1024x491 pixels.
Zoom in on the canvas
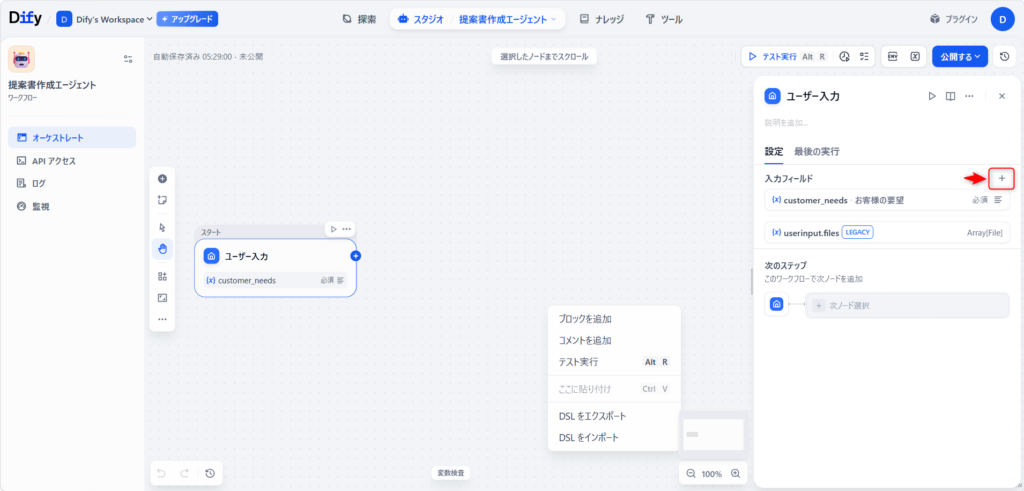point(736,473)
